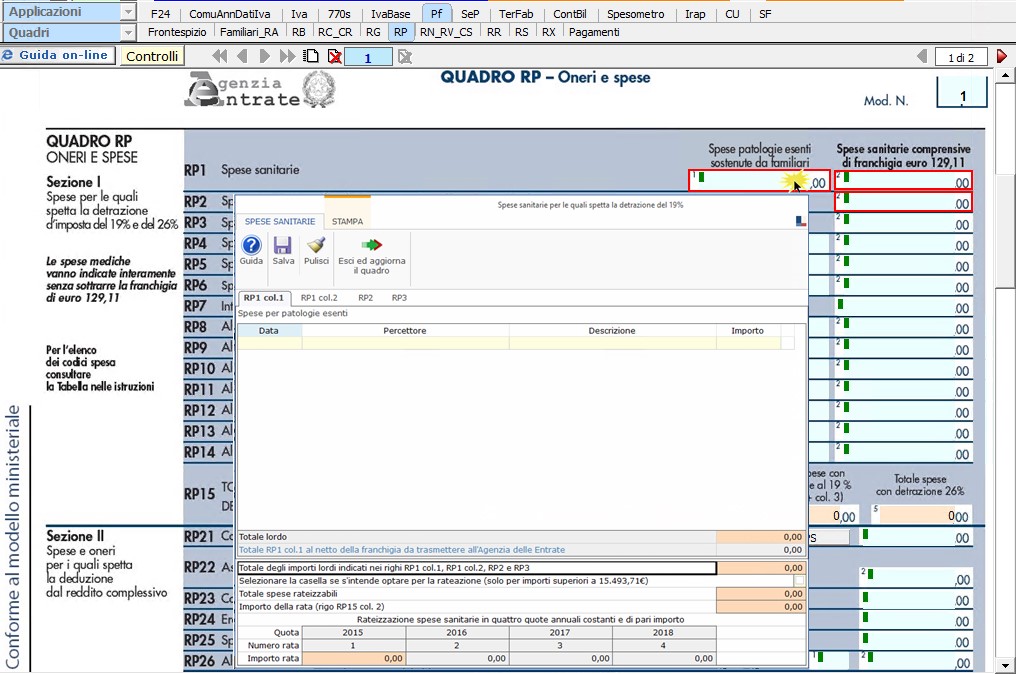Click the RP1 Spese patologie esenti field
This screenshot has width=1016, height=674.
[759, 181]
